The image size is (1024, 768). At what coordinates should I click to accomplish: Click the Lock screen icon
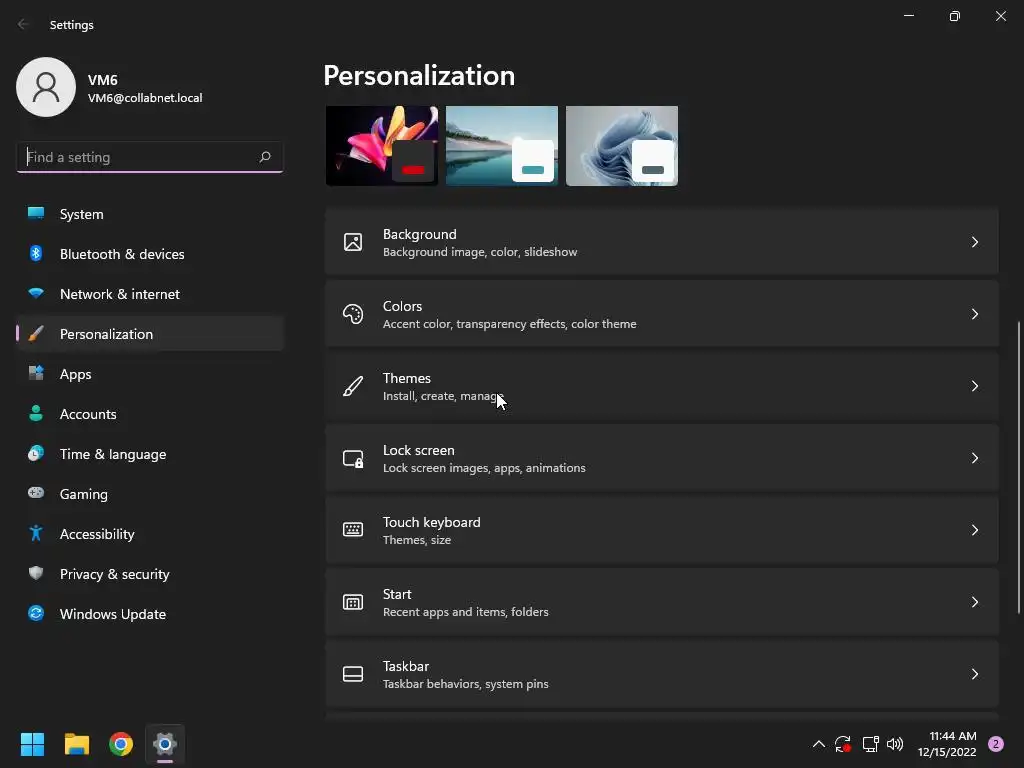pos(353,458)
